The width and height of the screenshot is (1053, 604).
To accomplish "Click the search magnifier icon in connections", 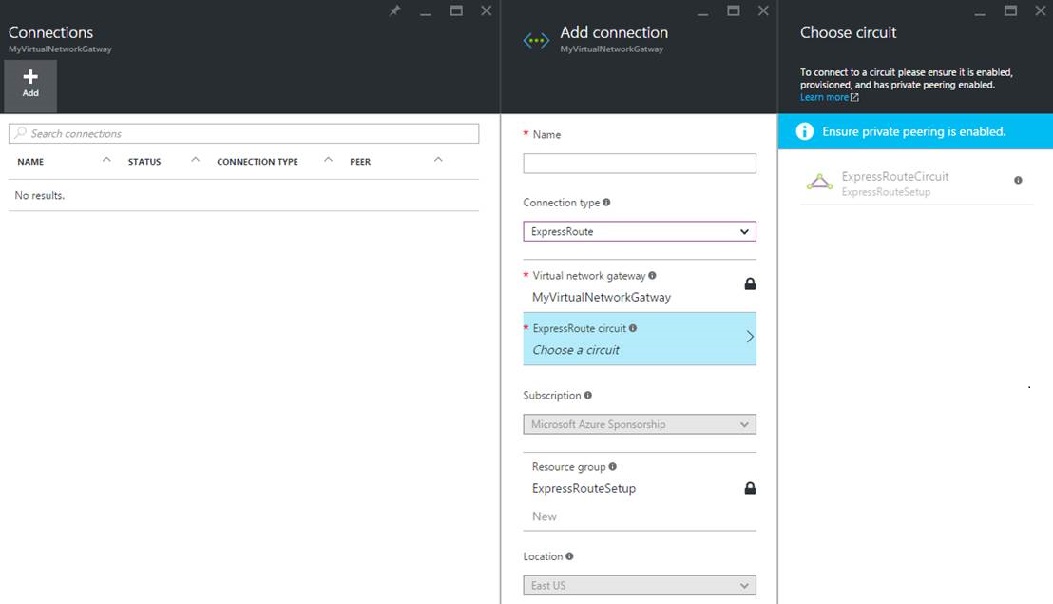I will (21, 133).
